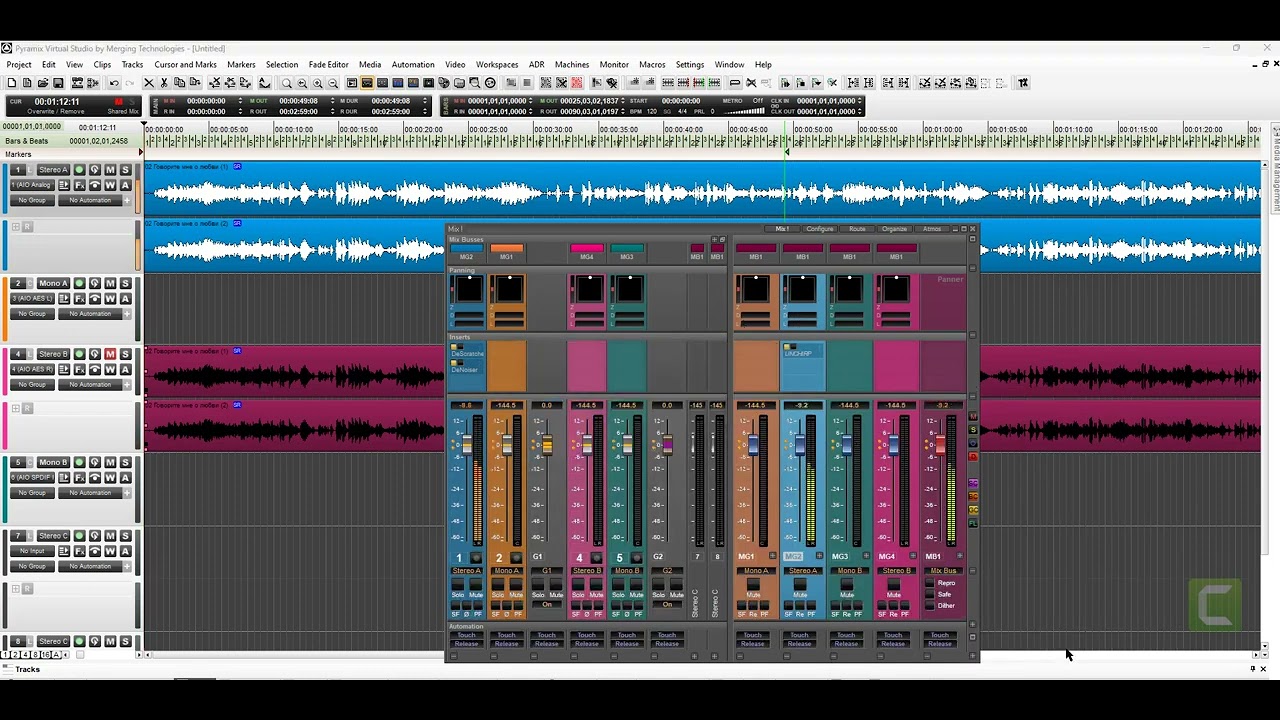Click the monitor icon on track 7 Stereo C

95,536
